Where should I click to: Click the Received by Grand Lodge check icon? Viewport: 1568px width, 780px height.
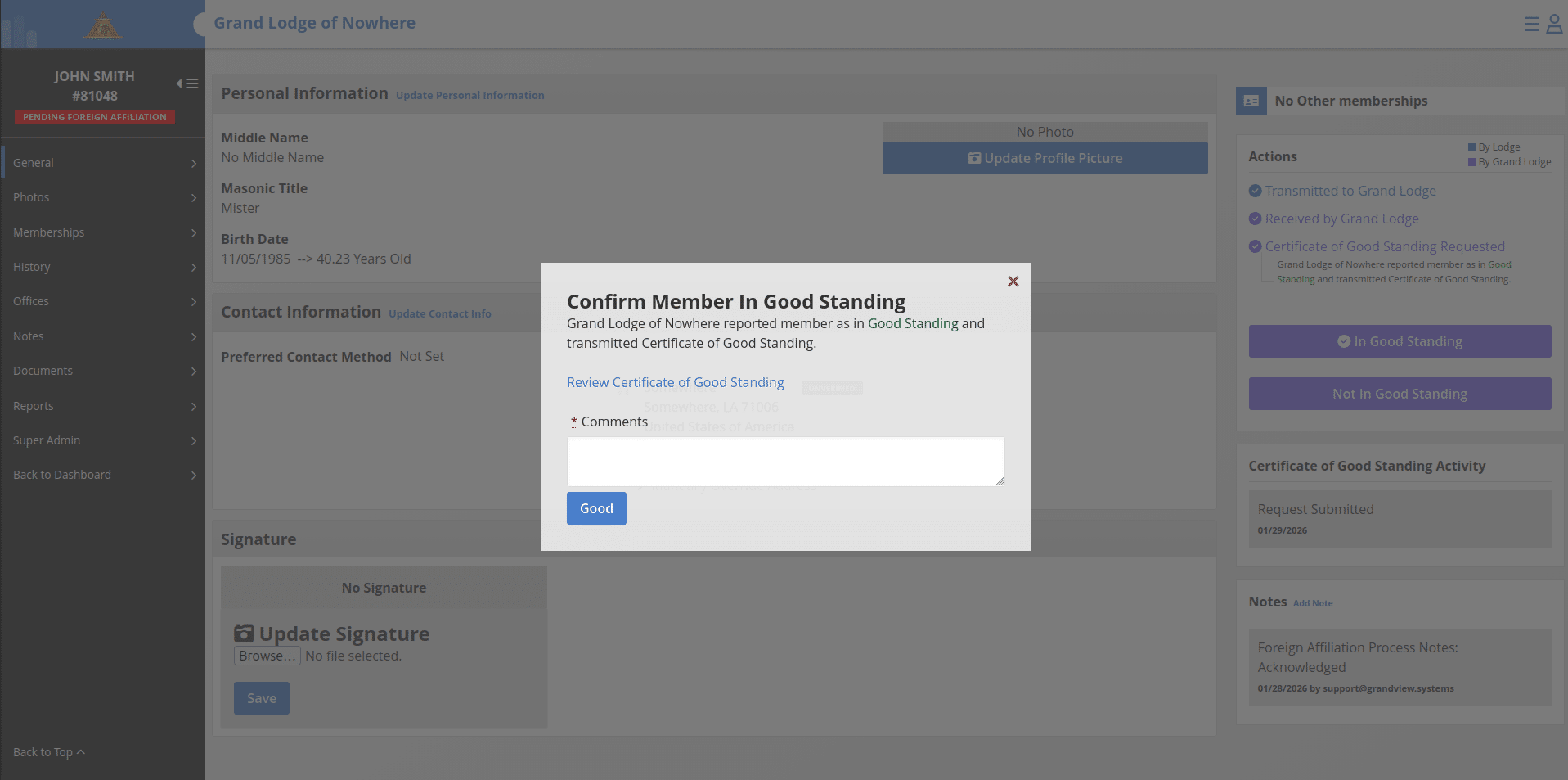coord(1255,219)
